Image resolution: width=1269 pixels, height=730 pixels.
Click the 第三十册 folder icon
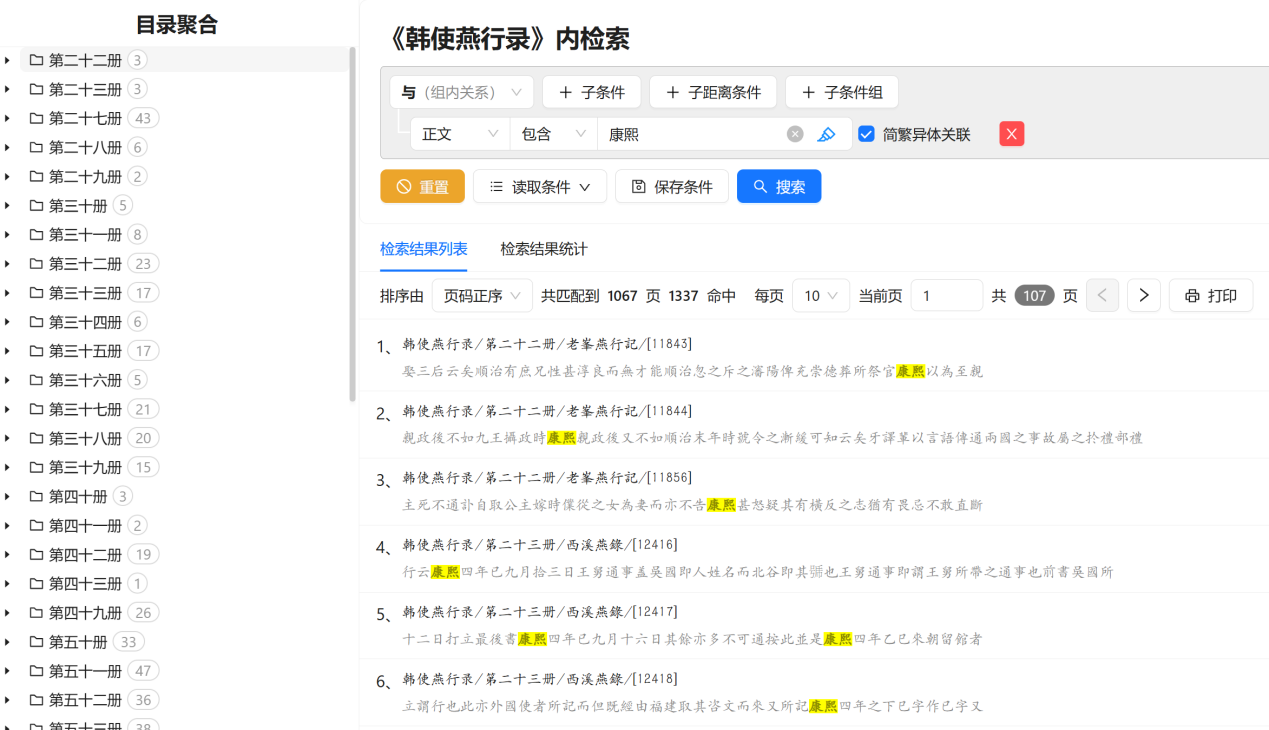point(37,206)
